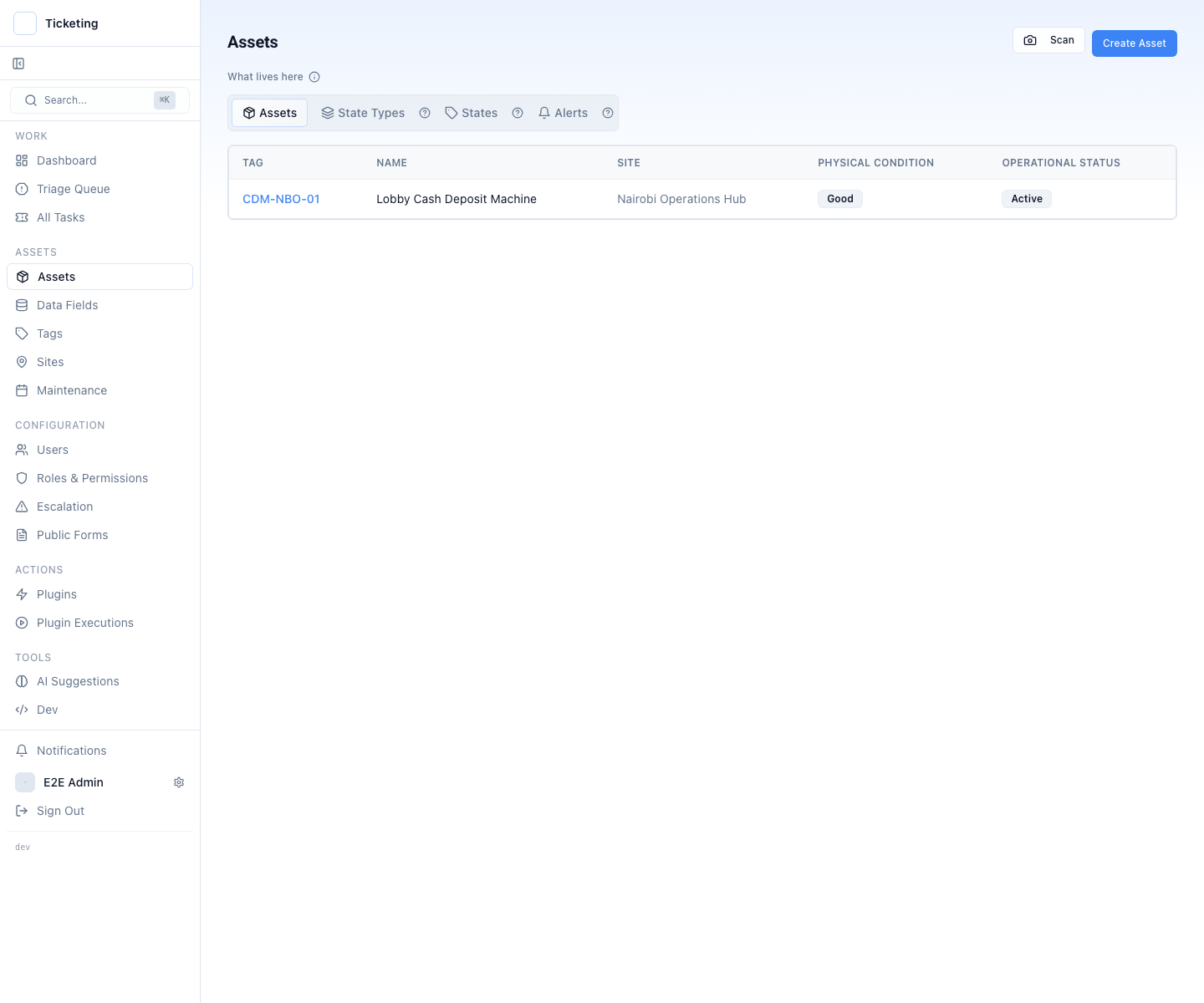This screenshot has height=1003, width=1204.
Task: Click Create Asset button
Action: pyautogui.click(x=1135, y=43)
